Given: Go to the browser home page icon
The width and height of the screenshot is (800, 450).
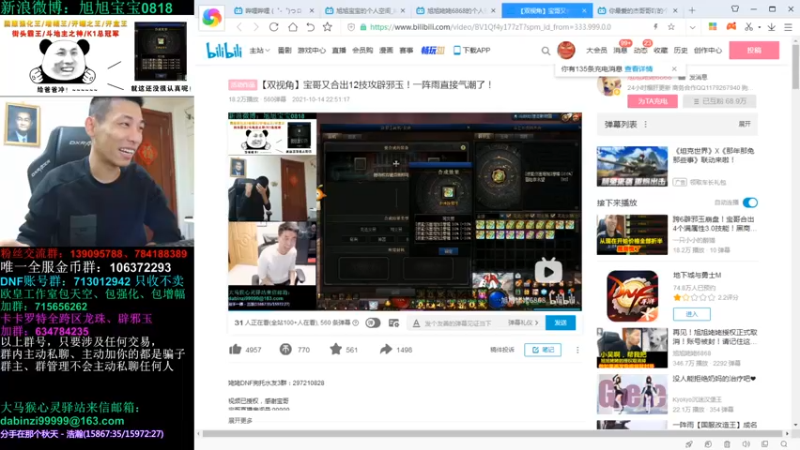Looking at the screenshot, I should tap(292, 27).
